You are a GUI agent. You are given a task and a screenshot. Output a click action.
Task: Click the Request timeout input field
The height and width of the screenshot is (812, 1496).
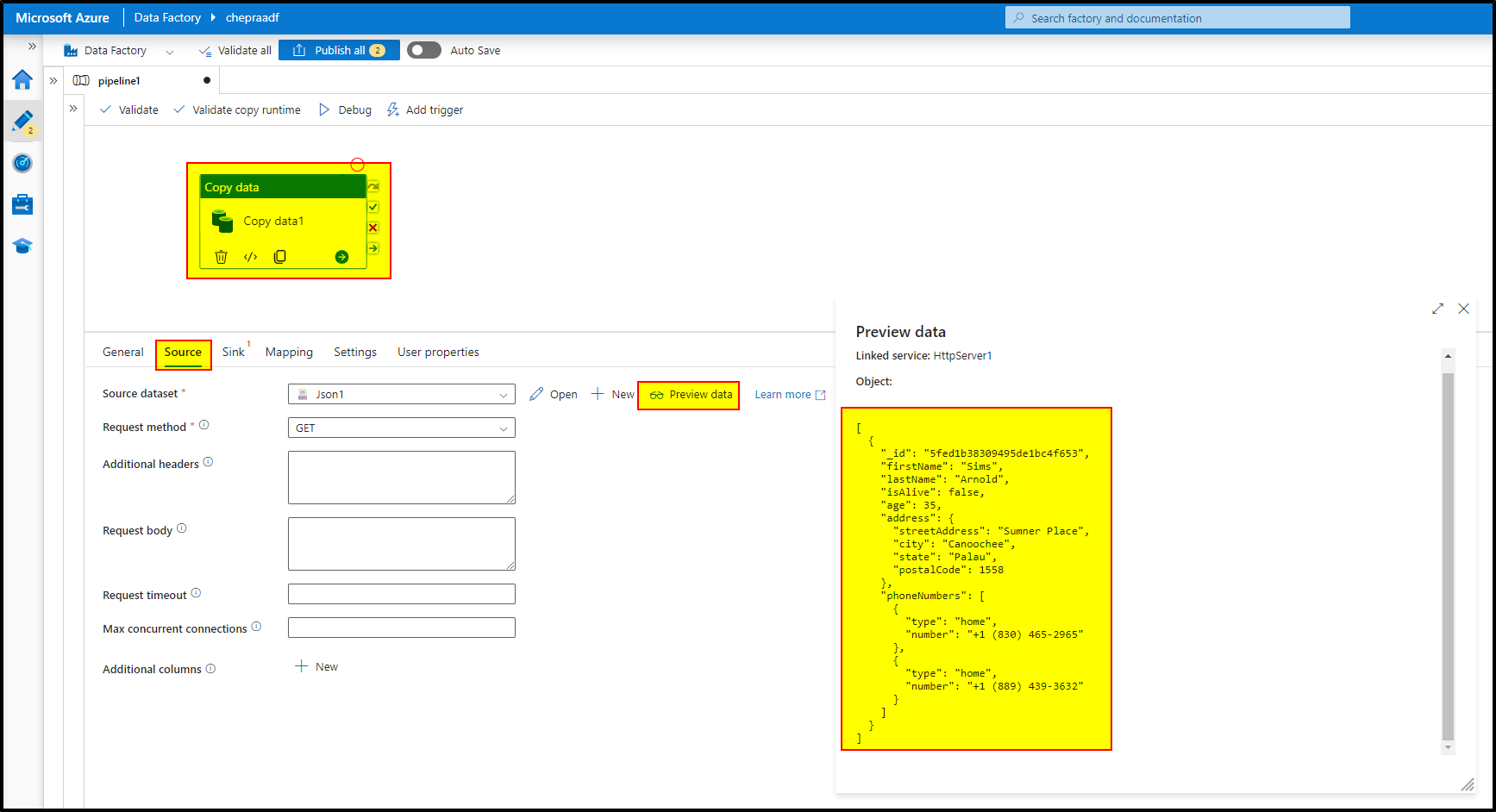402,594
